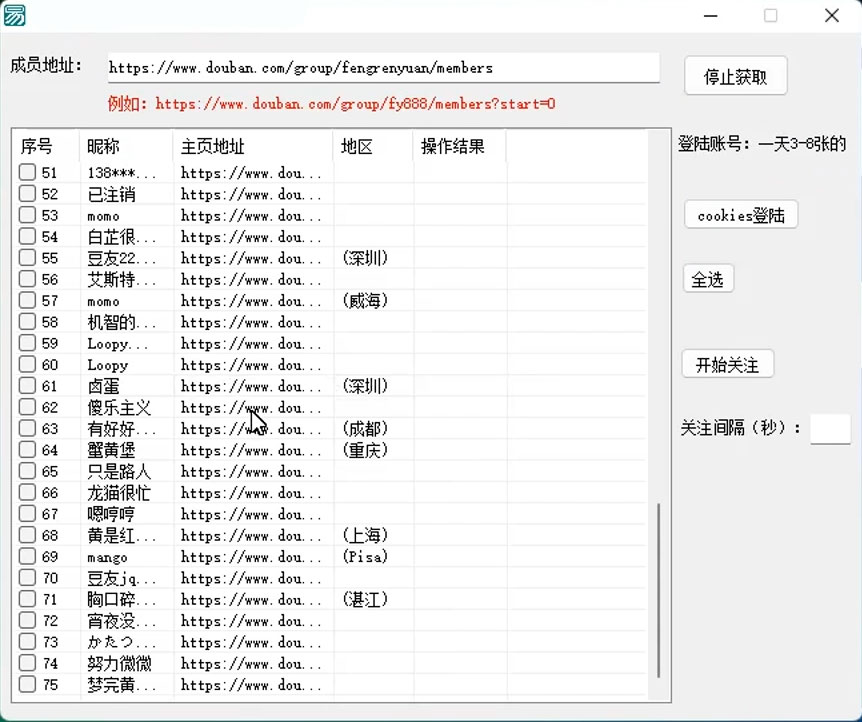This screenshot has width=862, height=722.
Task: Click the app logo icon in title bar
Action: pyautogui.click(x=14, y=15)
